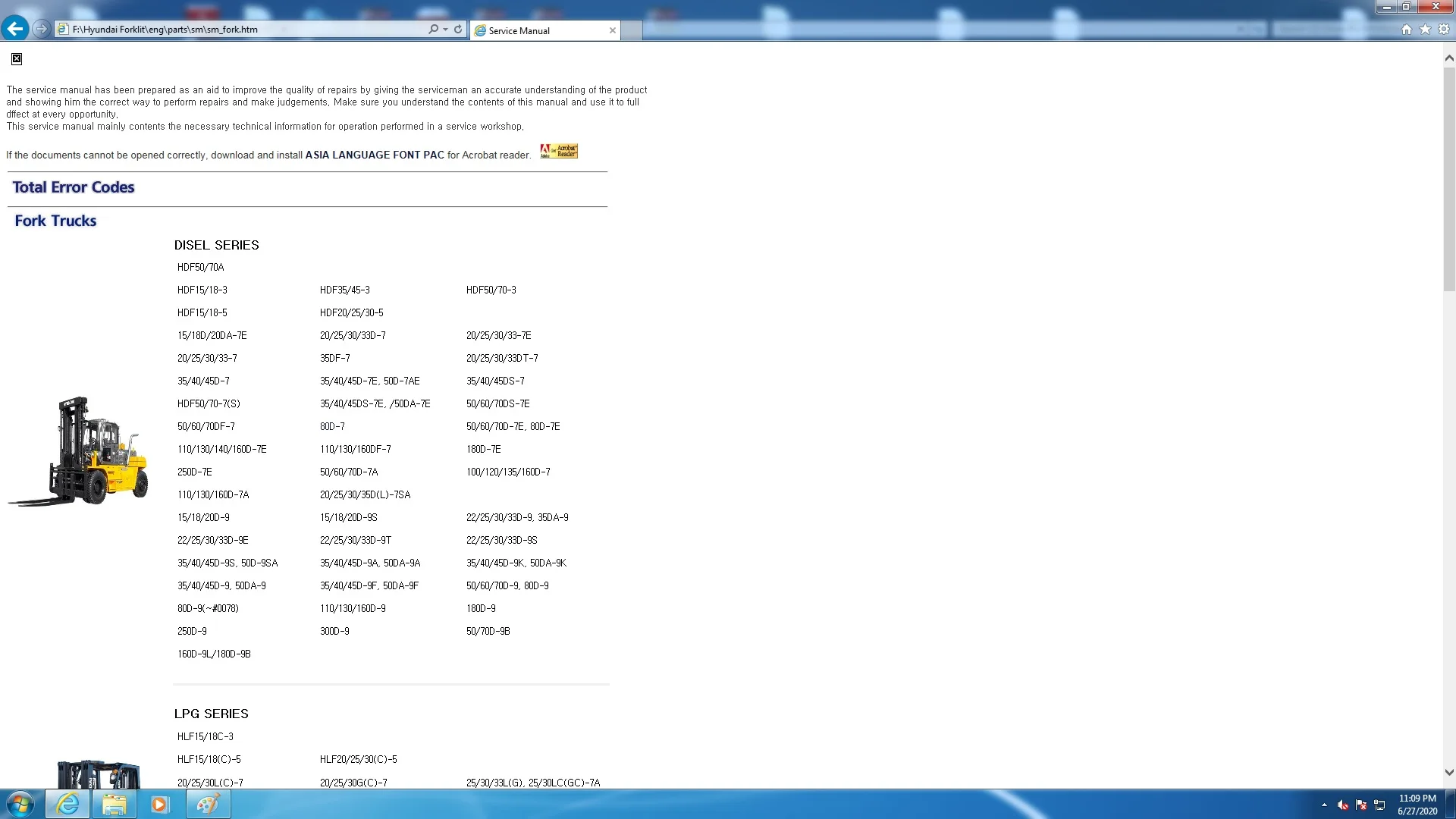Open the 160D-9L/180D-9B manual link
This screenshot has width=1456, height=819.
214,654
